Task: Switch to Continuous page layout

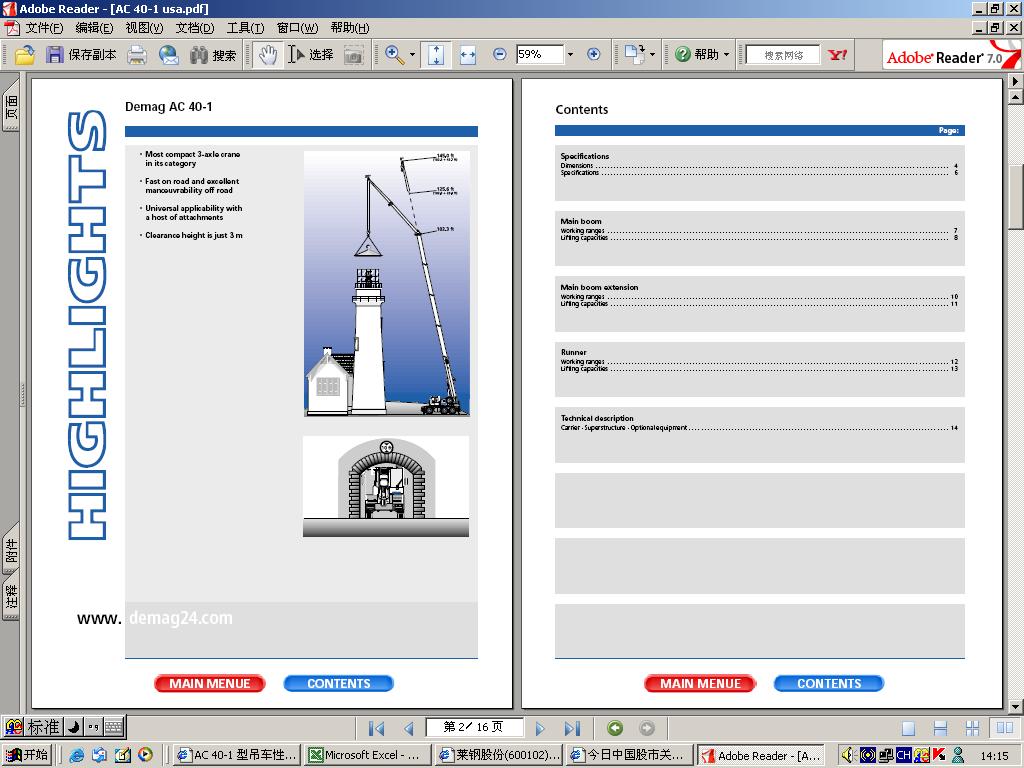Action: click(x=940, y=728)
